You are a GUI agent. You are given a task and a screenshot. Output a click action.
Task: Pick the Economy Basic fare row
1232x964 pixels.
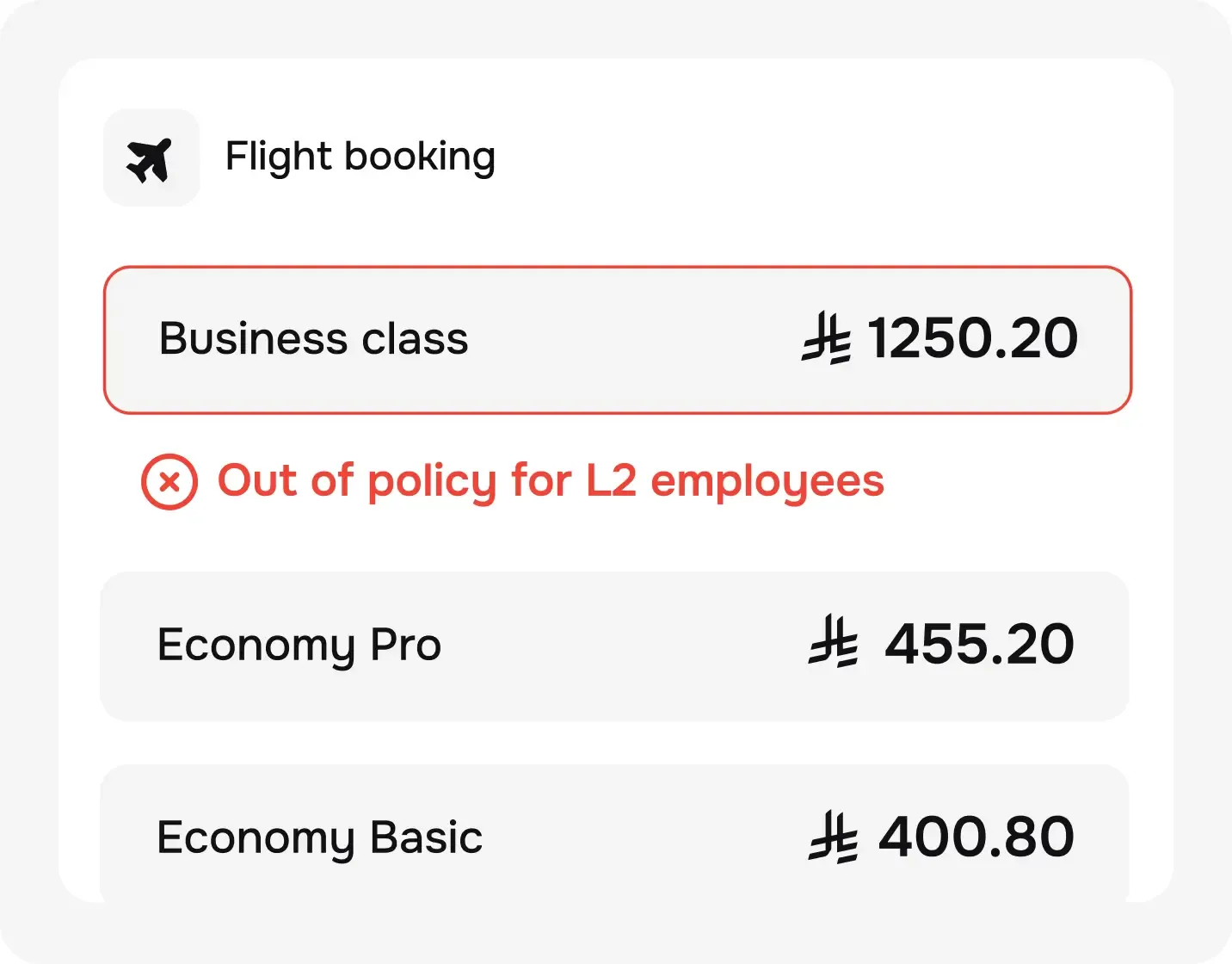coord(614,835)
